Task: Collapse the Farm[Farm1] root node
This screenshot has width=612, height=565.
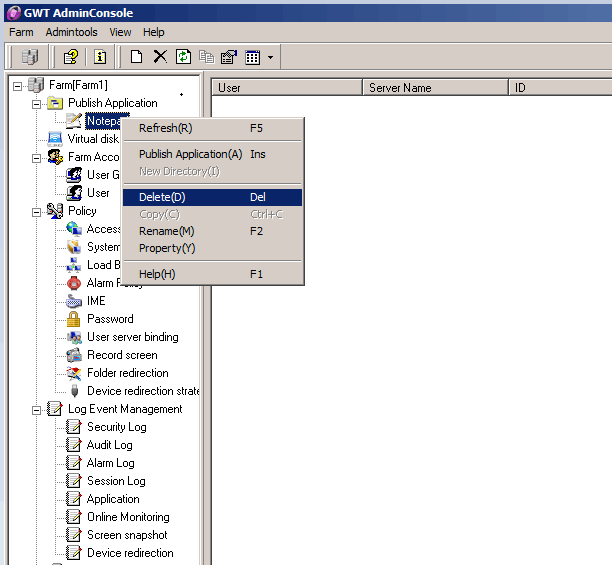Action: [x=18, y=85]
